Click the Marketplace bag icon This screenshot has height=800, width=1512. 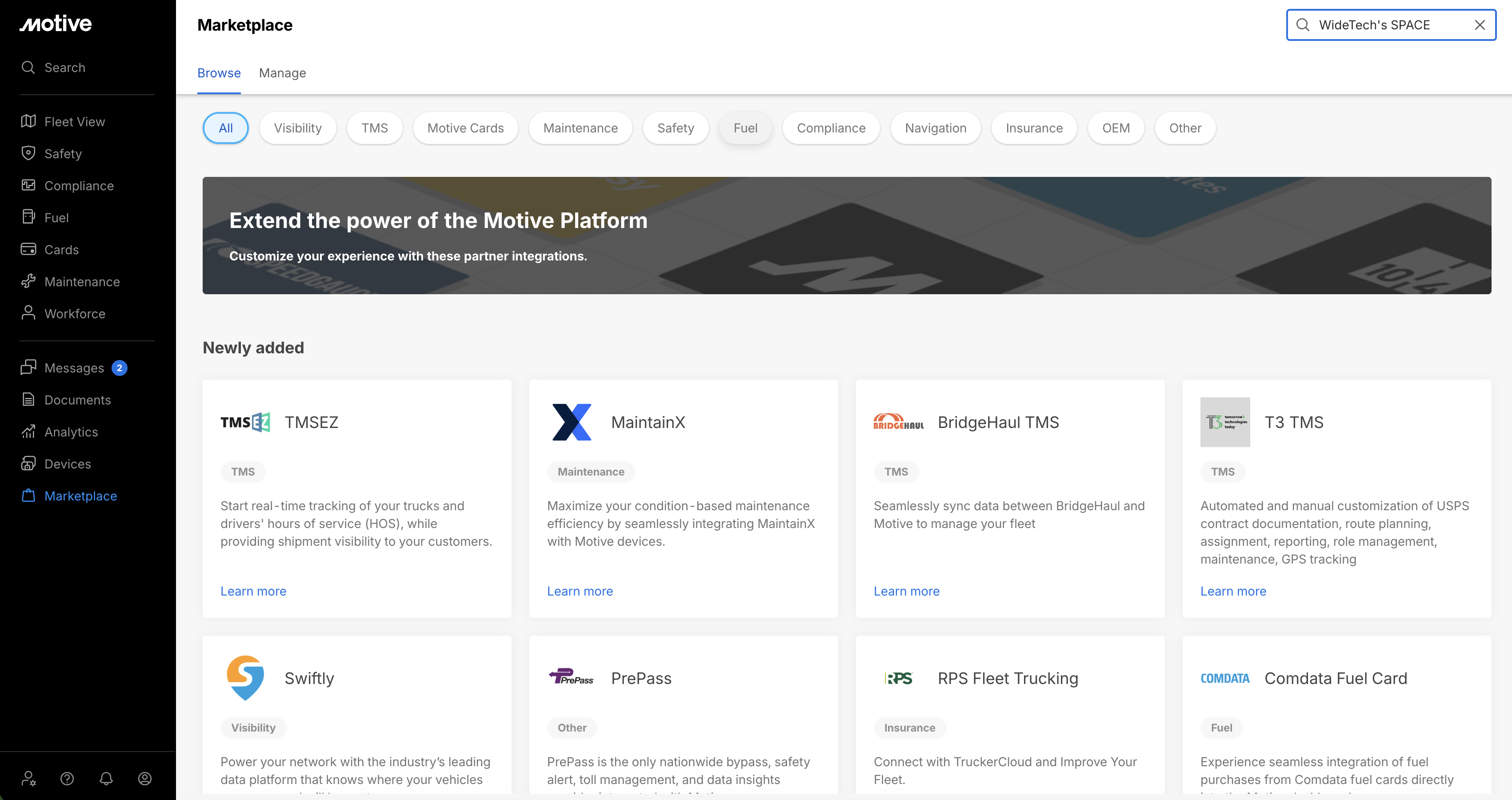[28, 496]
